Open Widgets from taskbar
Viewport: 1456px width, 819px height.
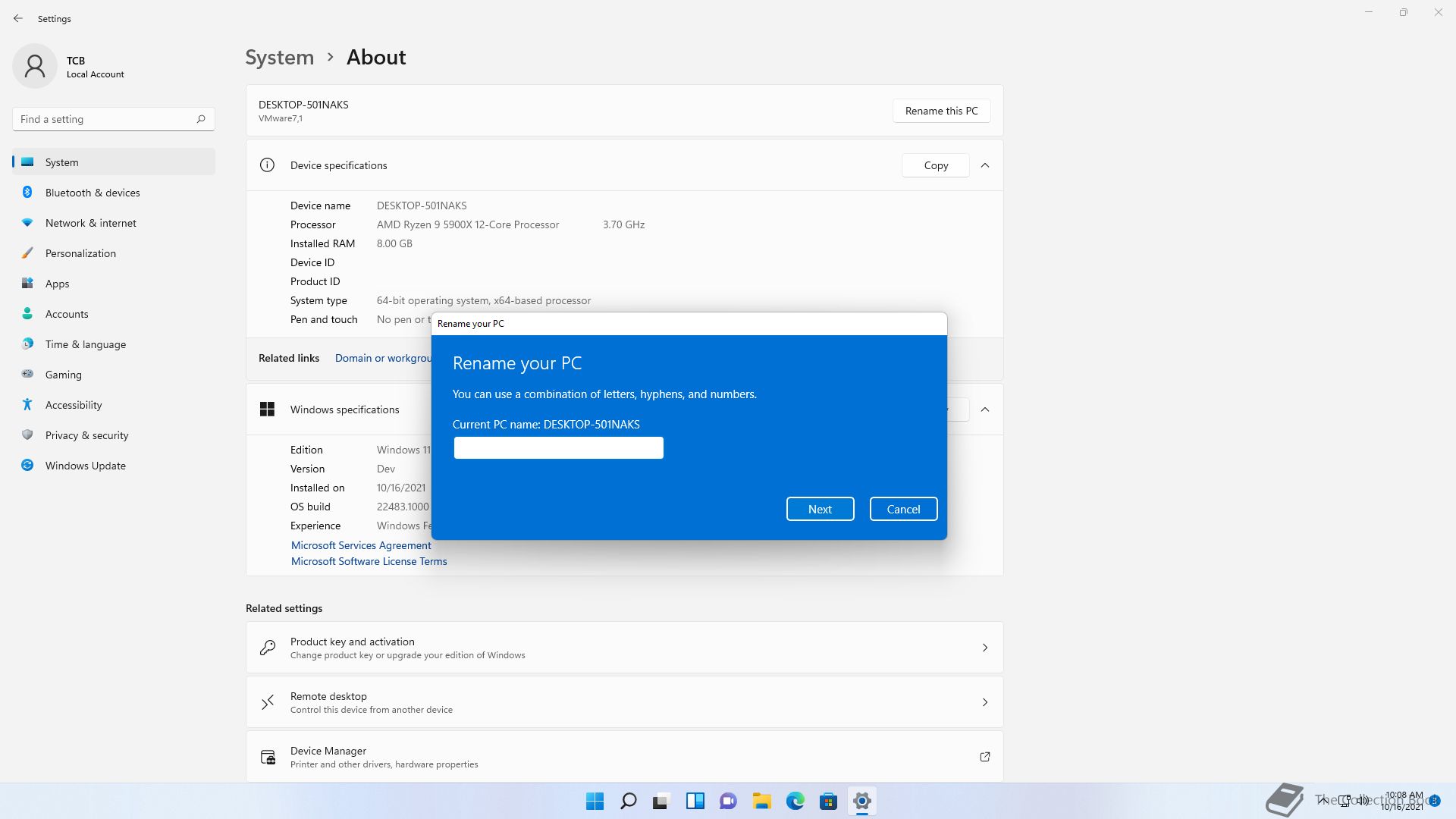[x=695, y=801]
